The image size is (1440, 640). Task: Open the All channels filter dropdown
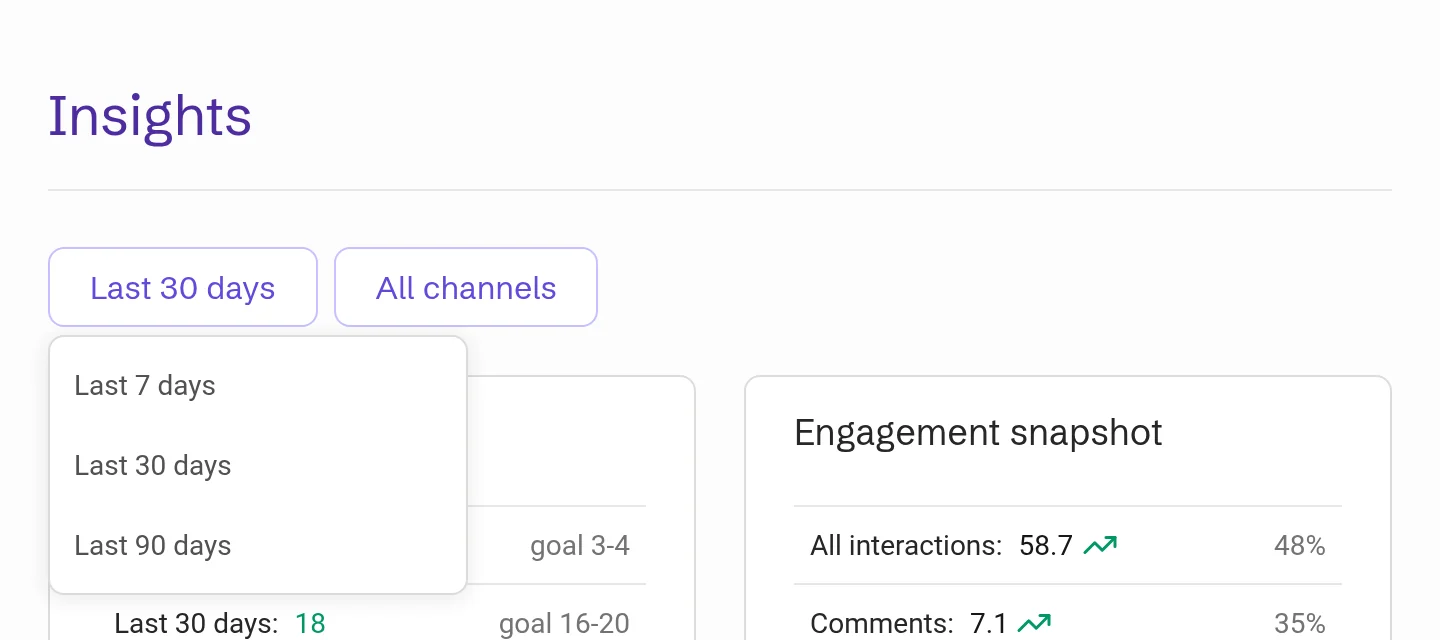pos(466,287)
